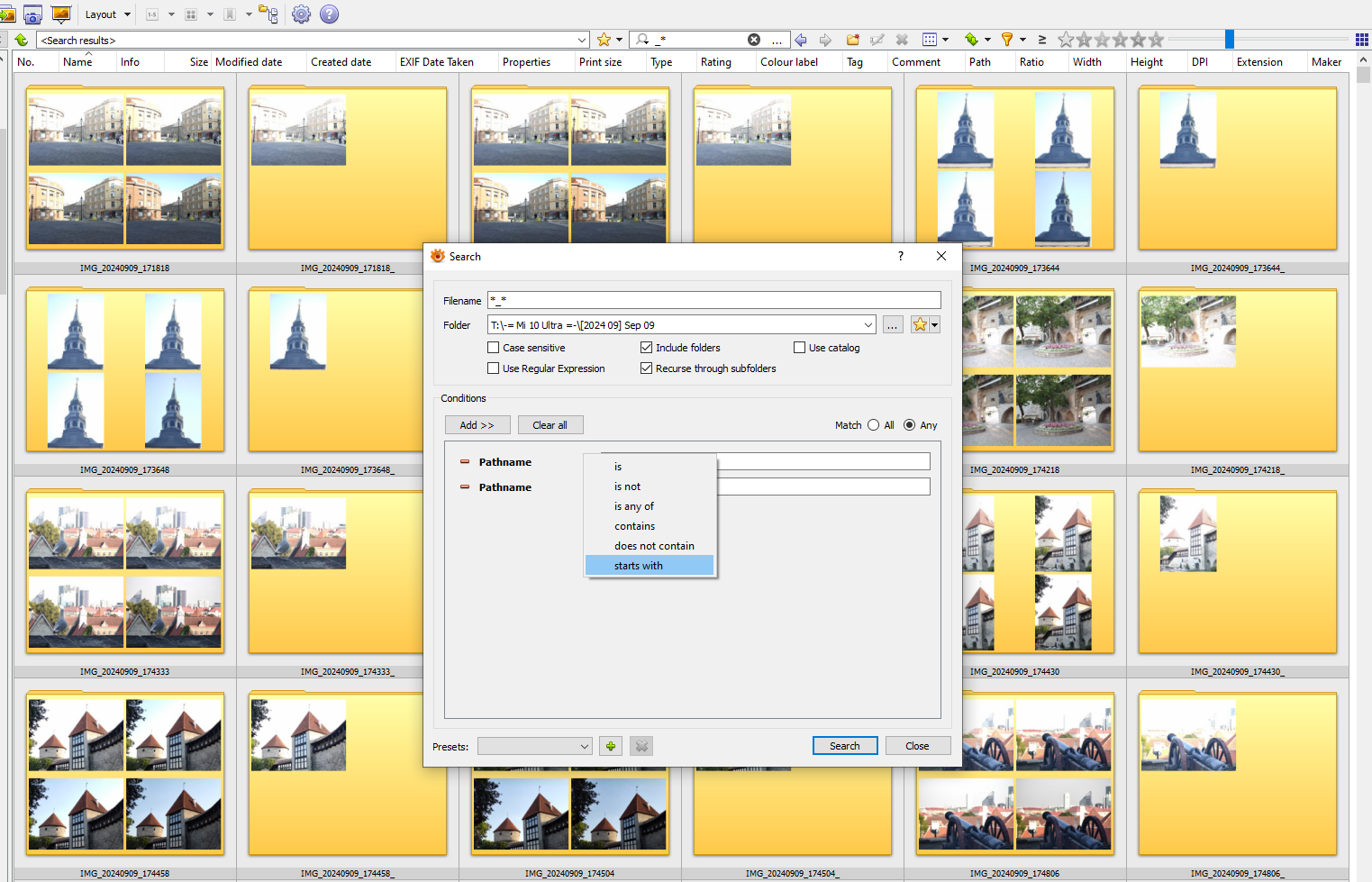The height and width of the screenshot is (882, 1372).
Task: Select the Match All radio button
Action: [x=873, y=425]
